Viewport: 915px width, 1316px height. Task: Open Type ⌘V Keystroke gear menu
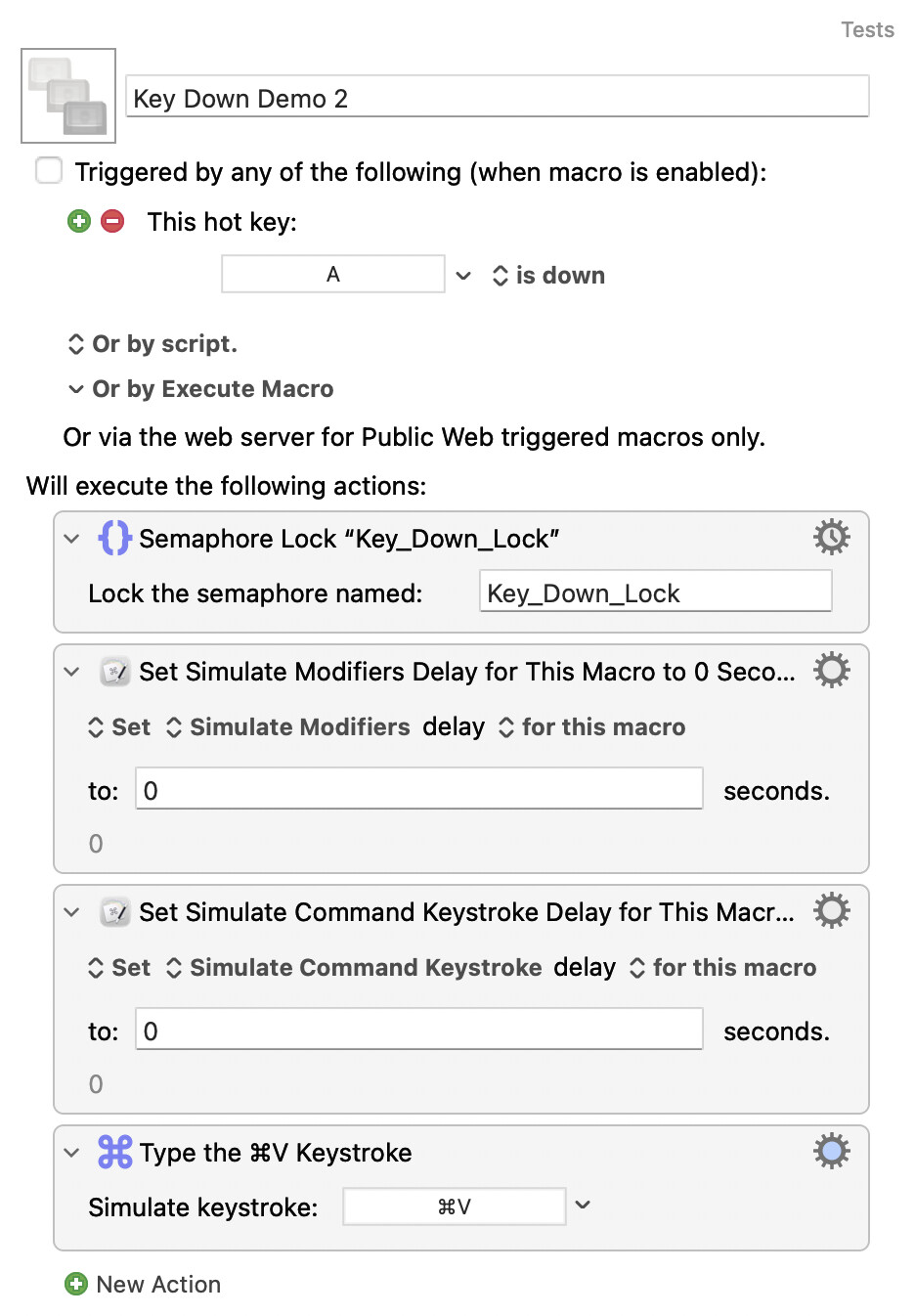[x=831, y=1151]
